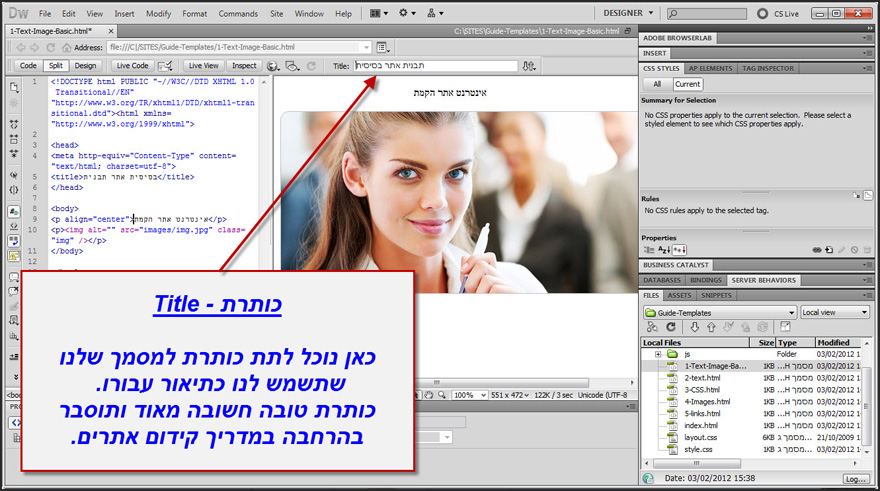Open the Modify menu
Image resolution: width=880 pixels, height=491 pixels.
(158, 13)
